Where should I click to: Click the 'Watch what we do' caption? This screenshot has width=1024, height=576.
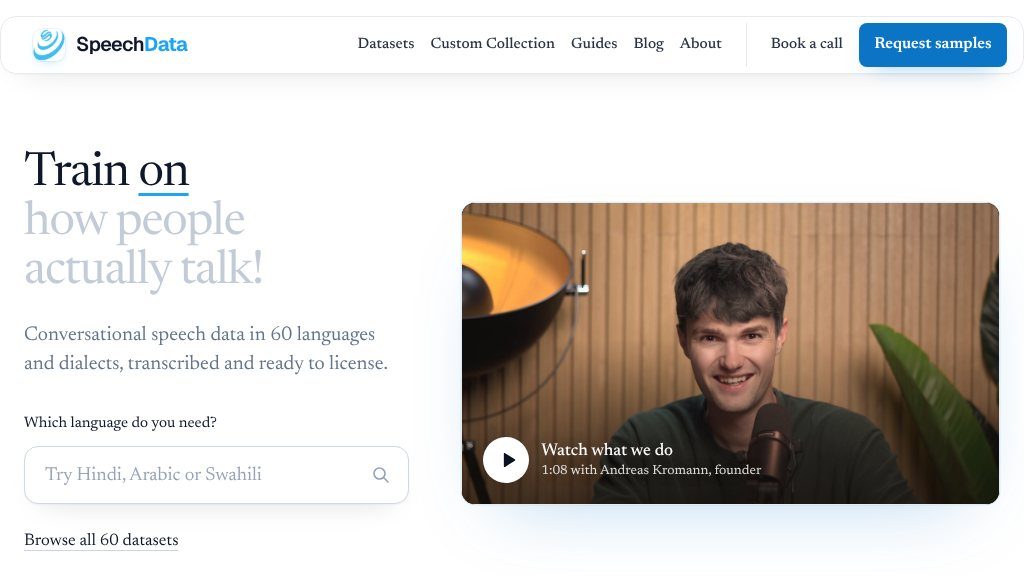point(607,449)
